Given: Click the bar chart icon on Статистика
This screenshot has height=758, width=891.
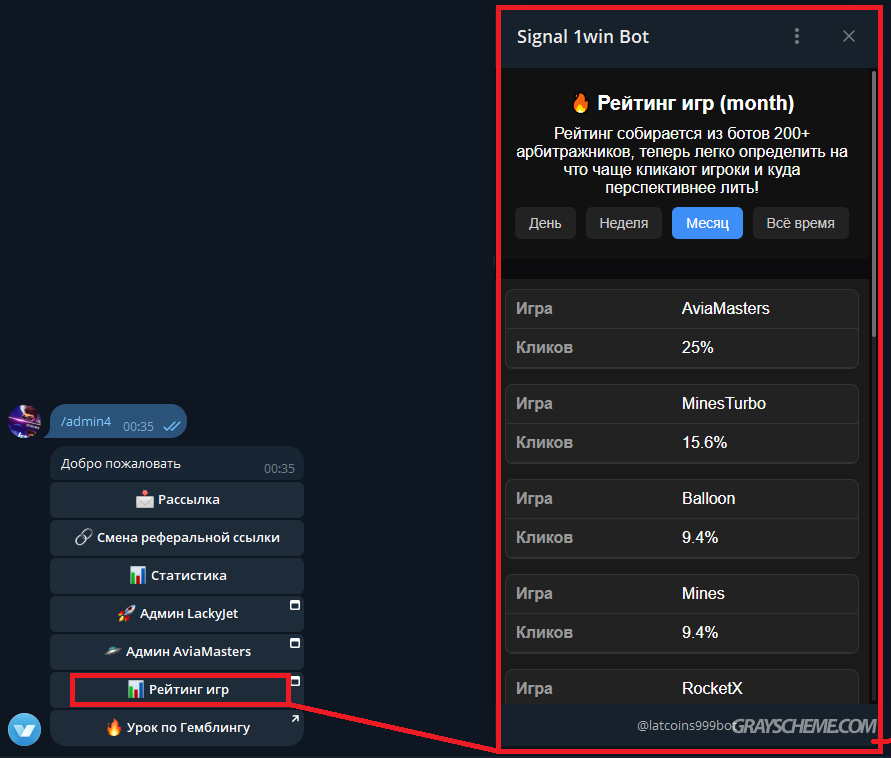Looking at the screenshot, I should coord(137,576).
